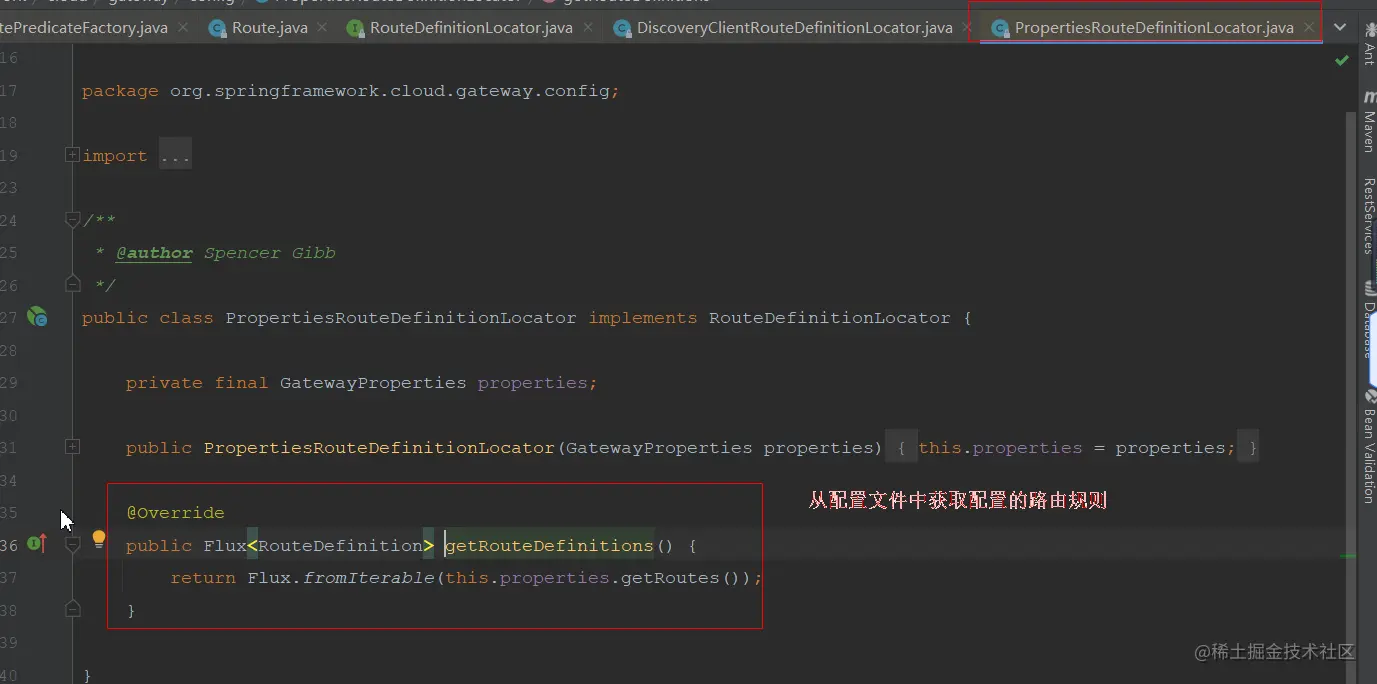Click the folded constructor body this.properties = properties
1377x684 pixels.
(1077, 448)
